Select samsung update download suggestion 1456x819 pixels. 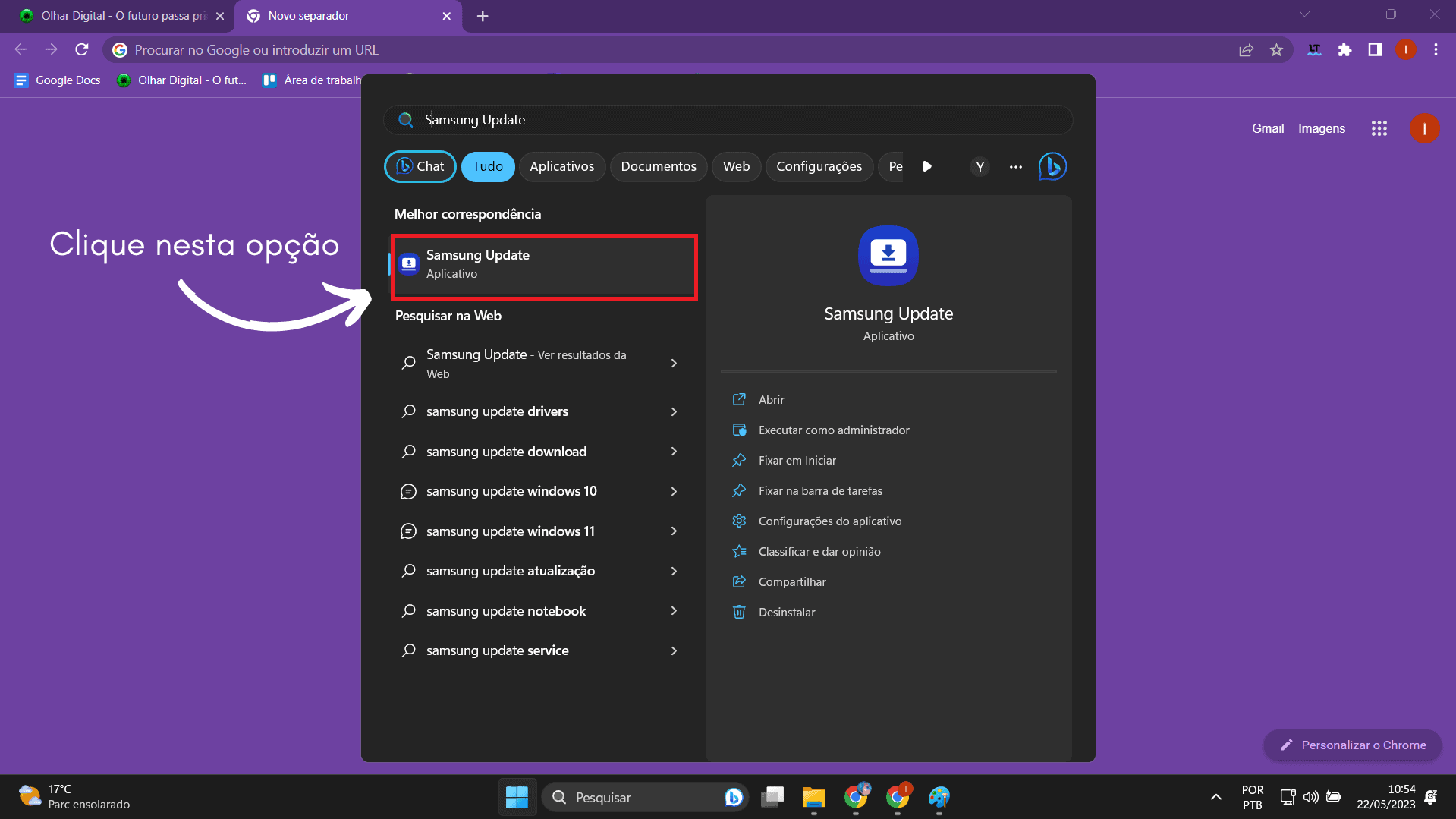[x=506, y=452]
